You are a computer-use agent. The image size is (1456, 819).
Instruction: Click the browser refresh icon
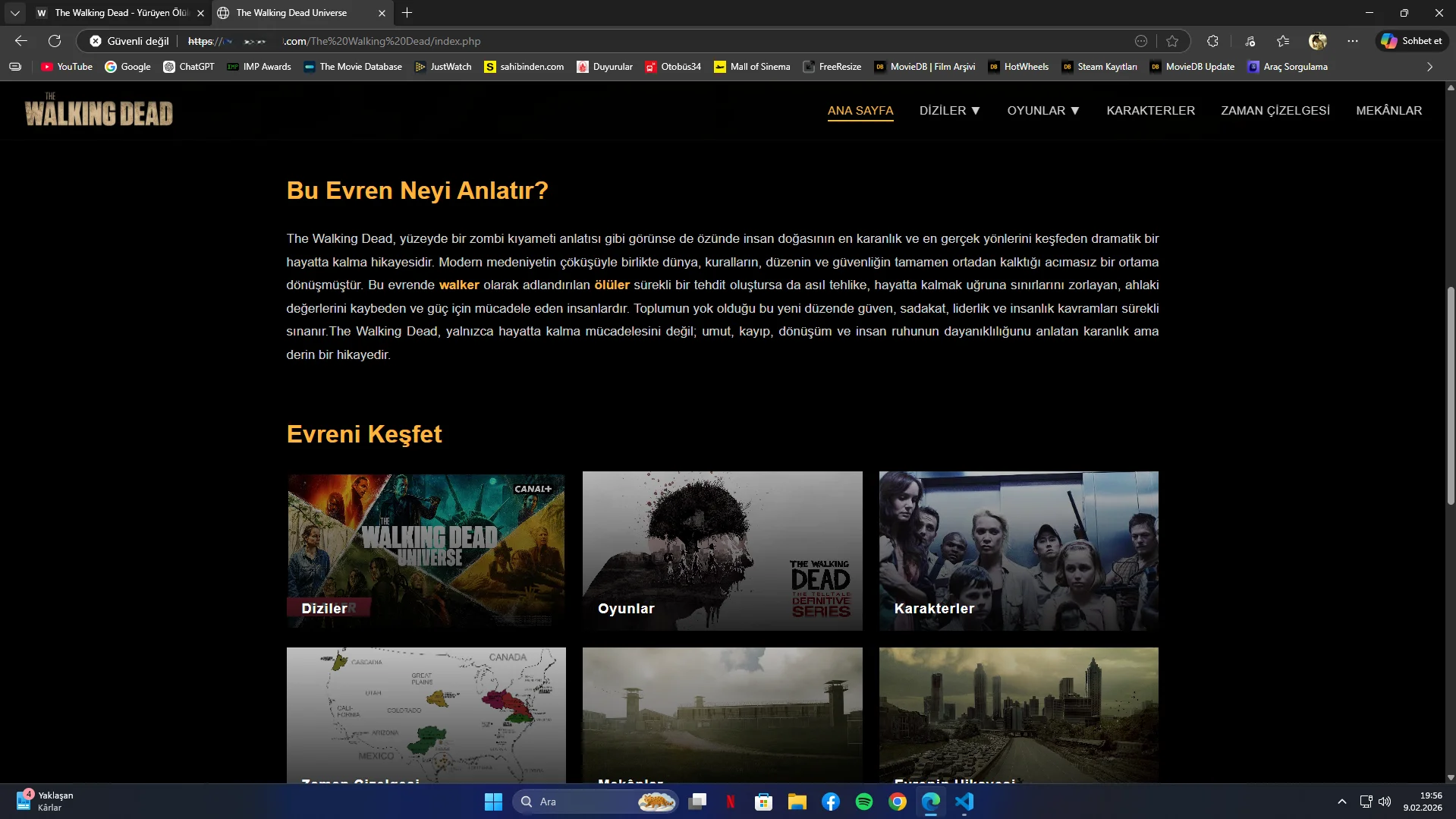tap(55, 41)
